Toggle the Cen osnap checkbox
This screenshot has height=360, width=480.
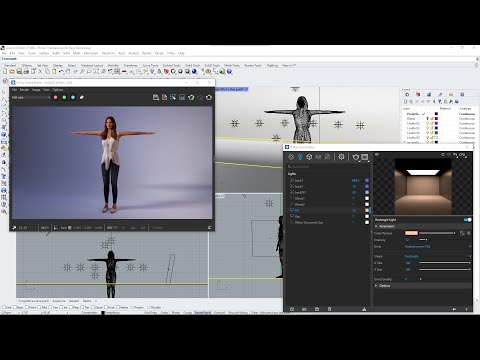[x=51, y=307]
